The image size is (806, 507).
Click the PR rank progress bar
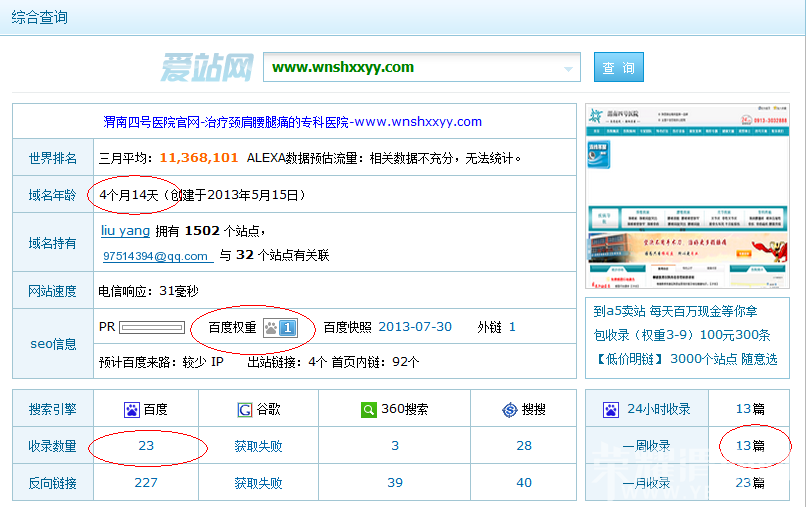pyautogui.click(x=152, y=328)
